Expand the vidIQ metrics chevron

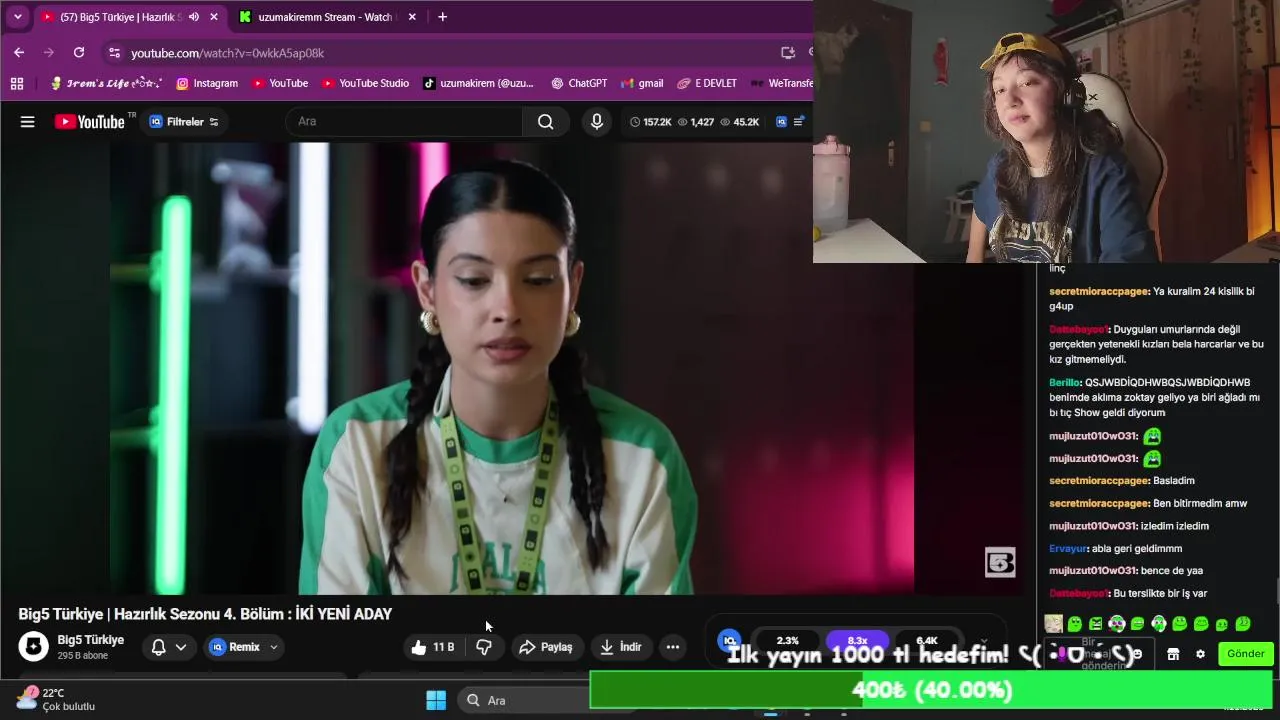coord(983,640)
